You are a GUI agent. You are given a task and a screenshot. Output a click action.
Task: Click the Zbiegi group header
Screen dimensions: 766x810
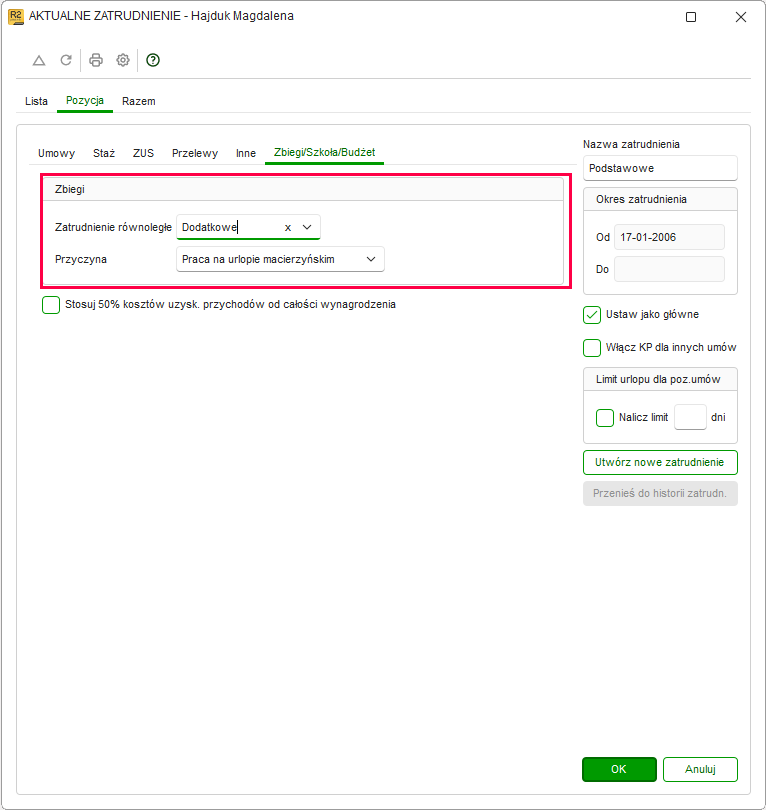[x=303, y=190]
